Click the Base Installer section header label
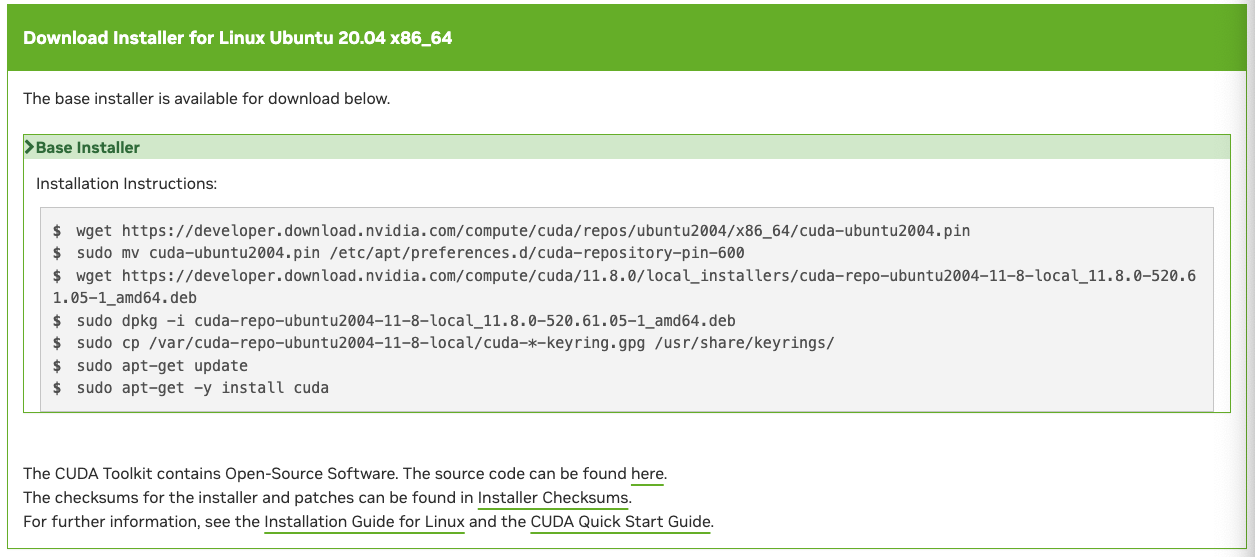The height and width of the screenshot is (557, 1255). 88,148
